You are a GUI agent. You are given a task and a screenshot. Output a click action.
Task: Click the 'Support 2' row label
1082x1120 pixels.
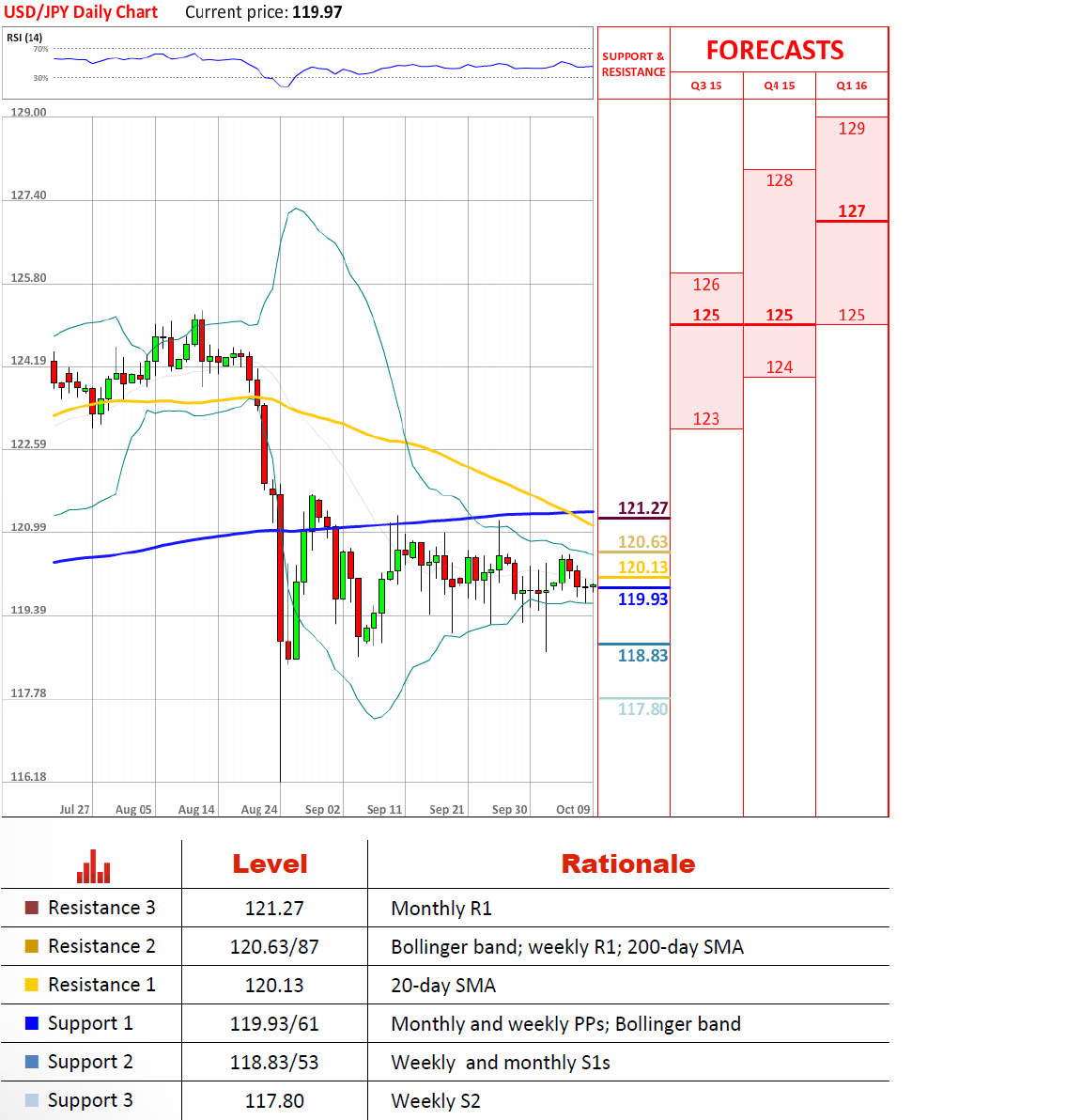90,1063
